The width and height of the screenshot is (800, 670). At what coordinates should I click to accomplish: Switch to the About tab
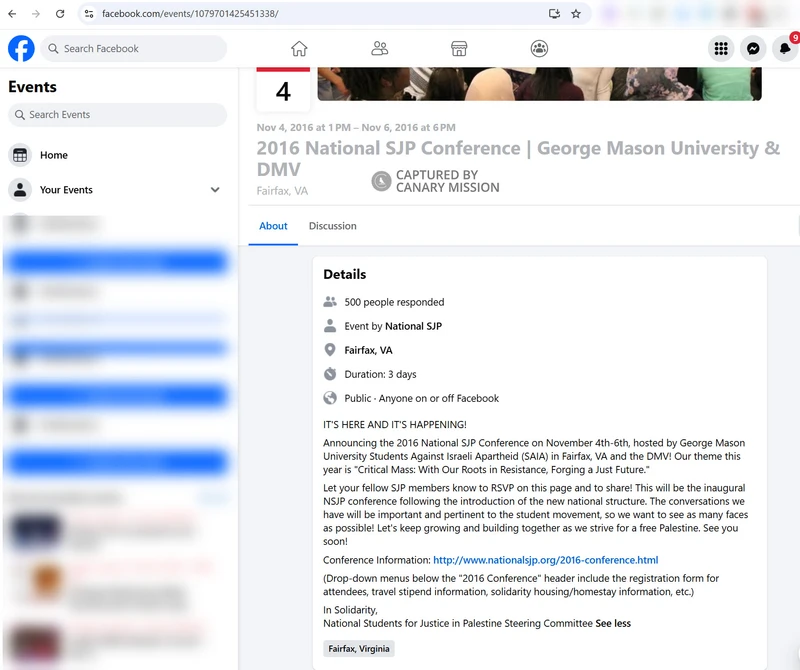coord(273,226)
